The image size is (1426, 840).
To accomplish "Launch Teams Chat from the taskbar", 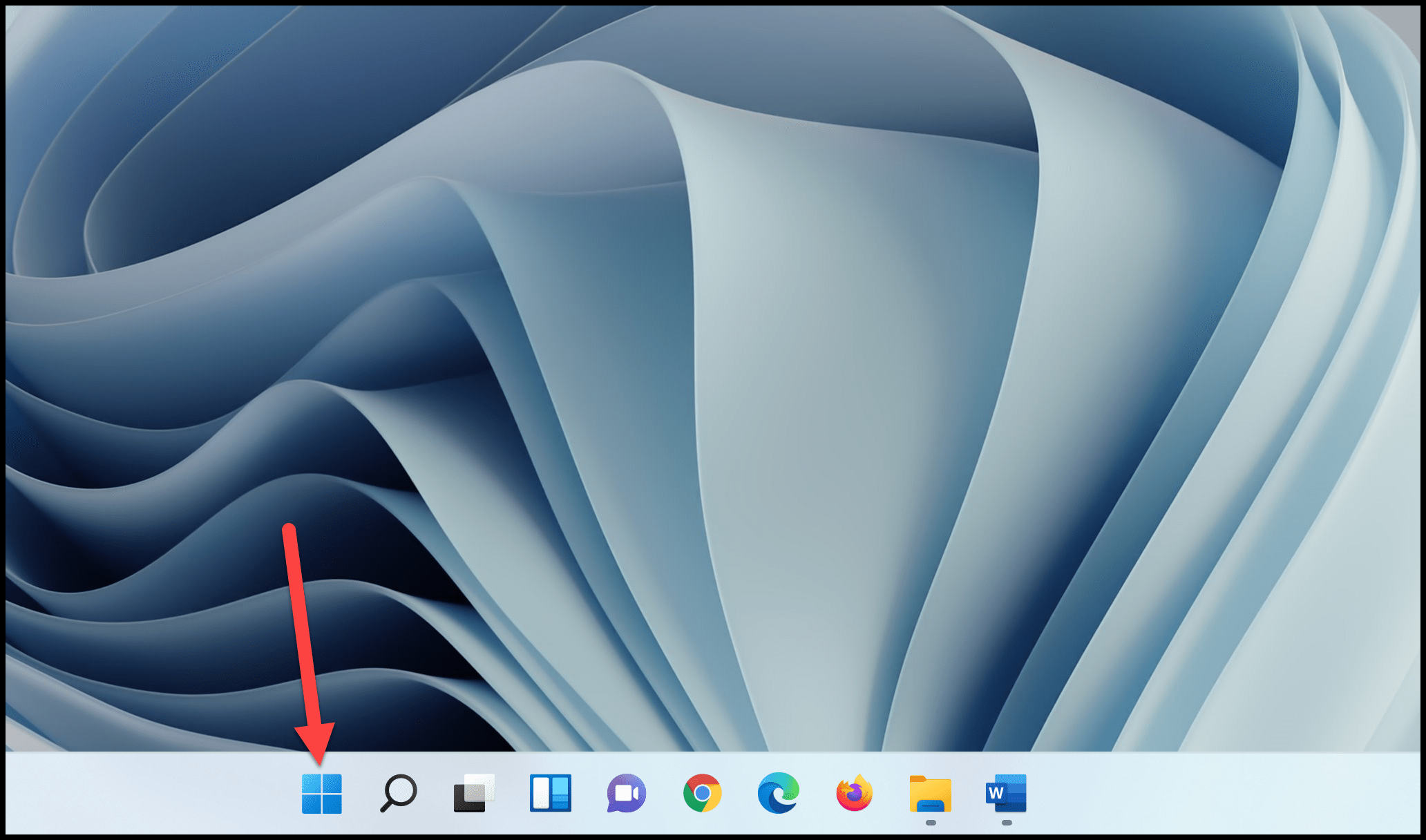I will pos(626,794).
